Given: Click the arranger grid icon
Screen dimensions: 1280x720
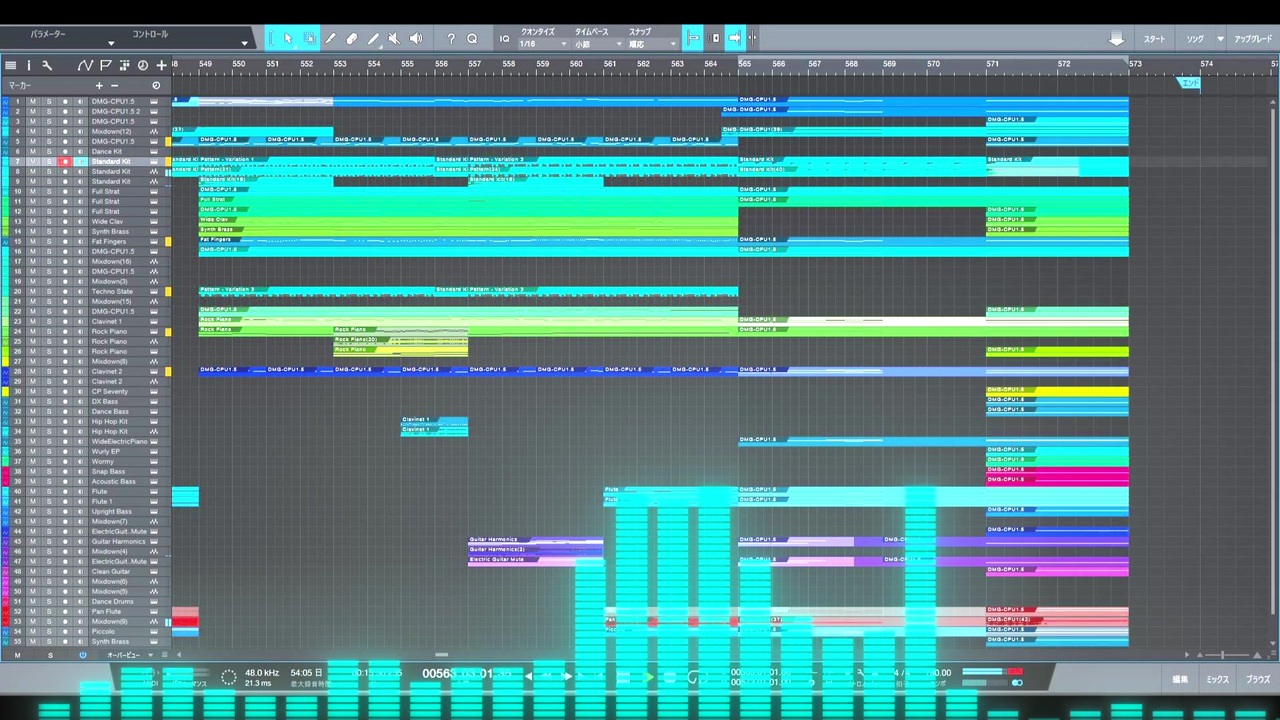Looking at the screenshot, I should point(125,65).
